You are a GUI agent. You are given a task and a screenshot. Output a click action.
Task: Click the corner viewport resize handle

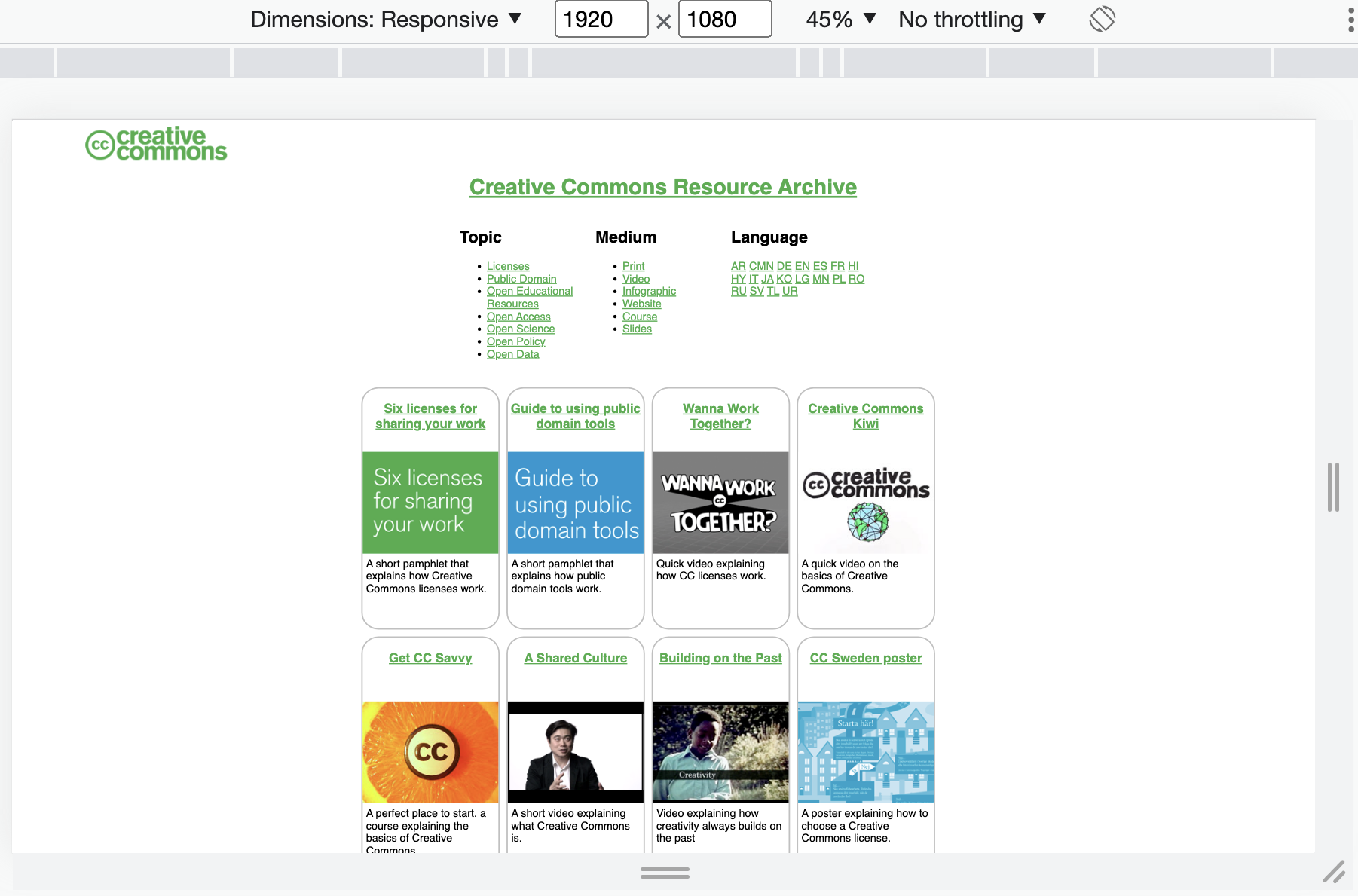point(1334,872)
